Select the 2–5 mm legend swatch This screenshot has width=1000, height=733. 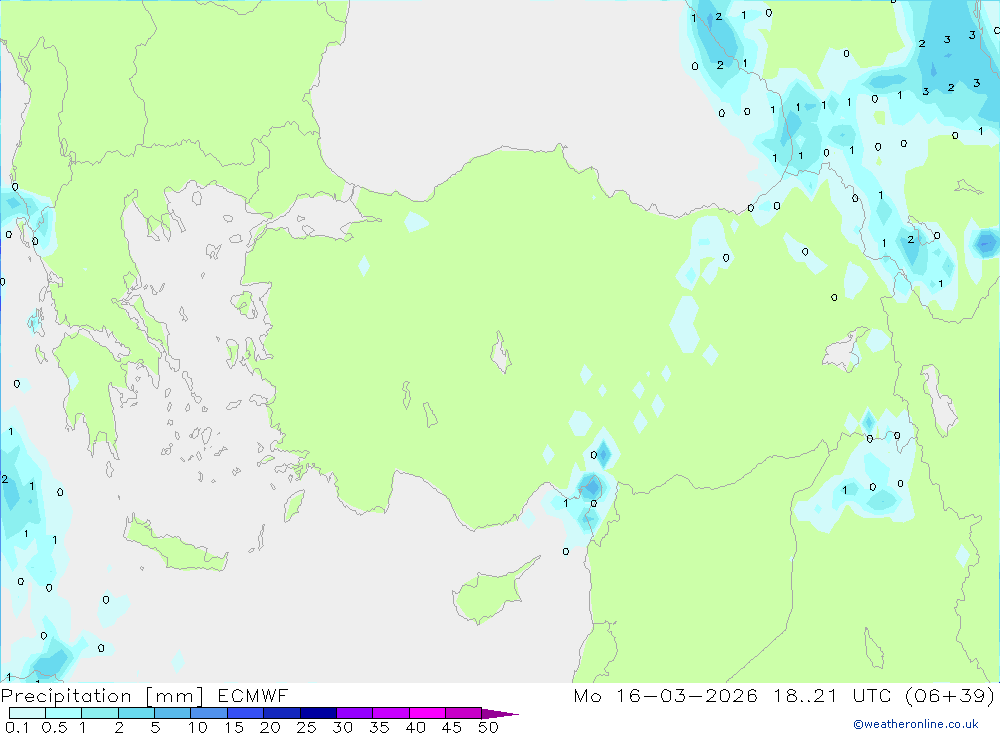pos(136,713)
